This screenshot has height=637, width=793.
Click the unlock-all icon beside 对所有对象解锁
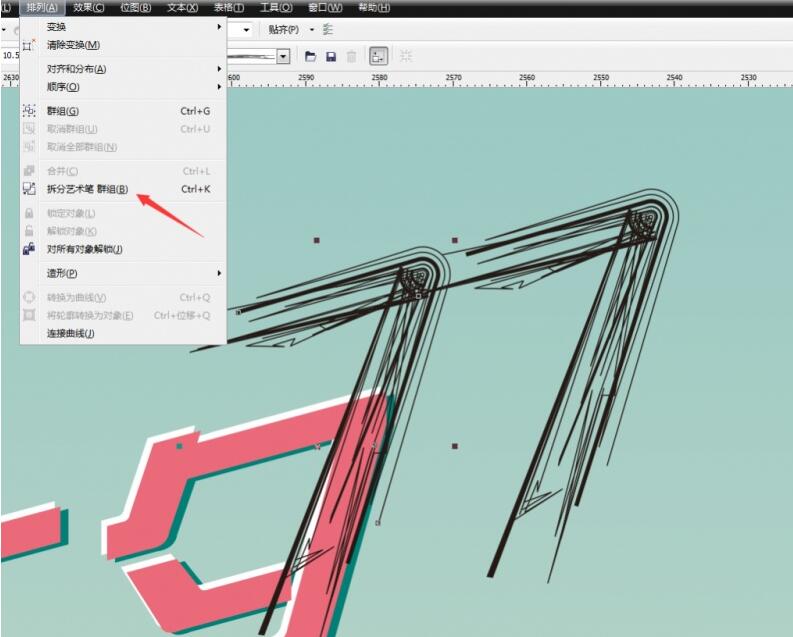click(29, 249)
